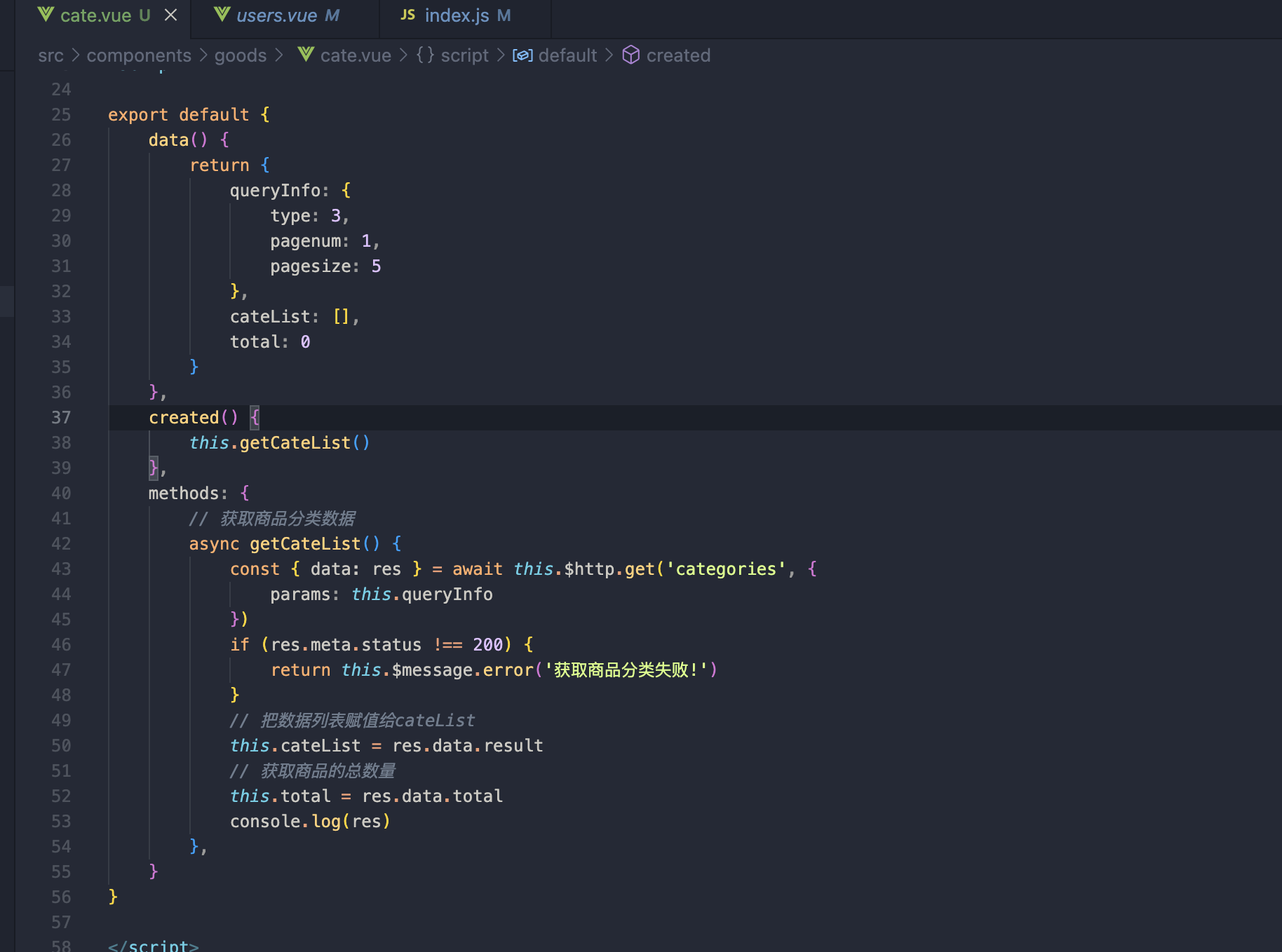Click 'total: 0' on line 34

pos(270,342)
